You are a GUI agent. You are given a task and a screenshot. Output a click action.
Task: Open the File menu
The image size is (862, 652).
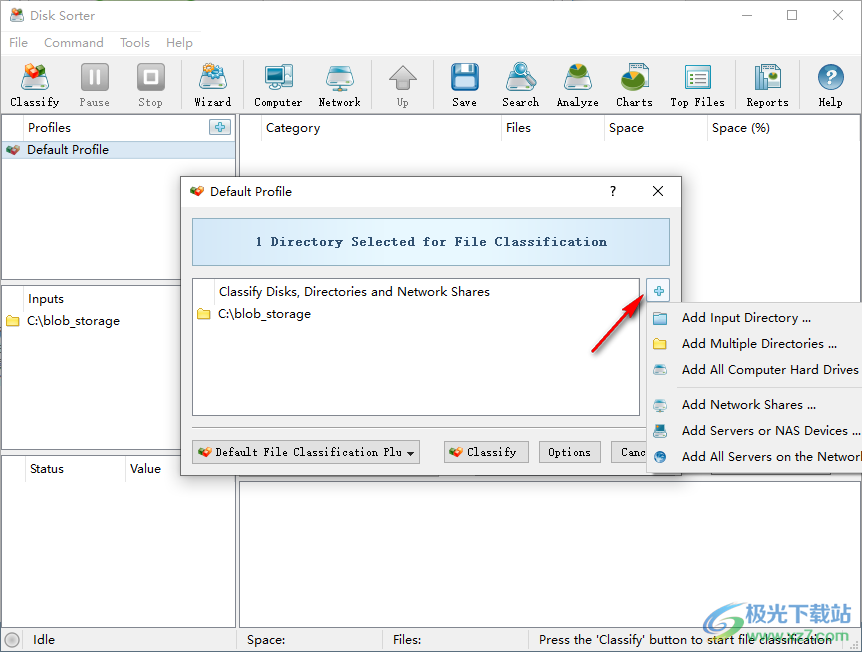pyautogui.click(x=18, y=42)
